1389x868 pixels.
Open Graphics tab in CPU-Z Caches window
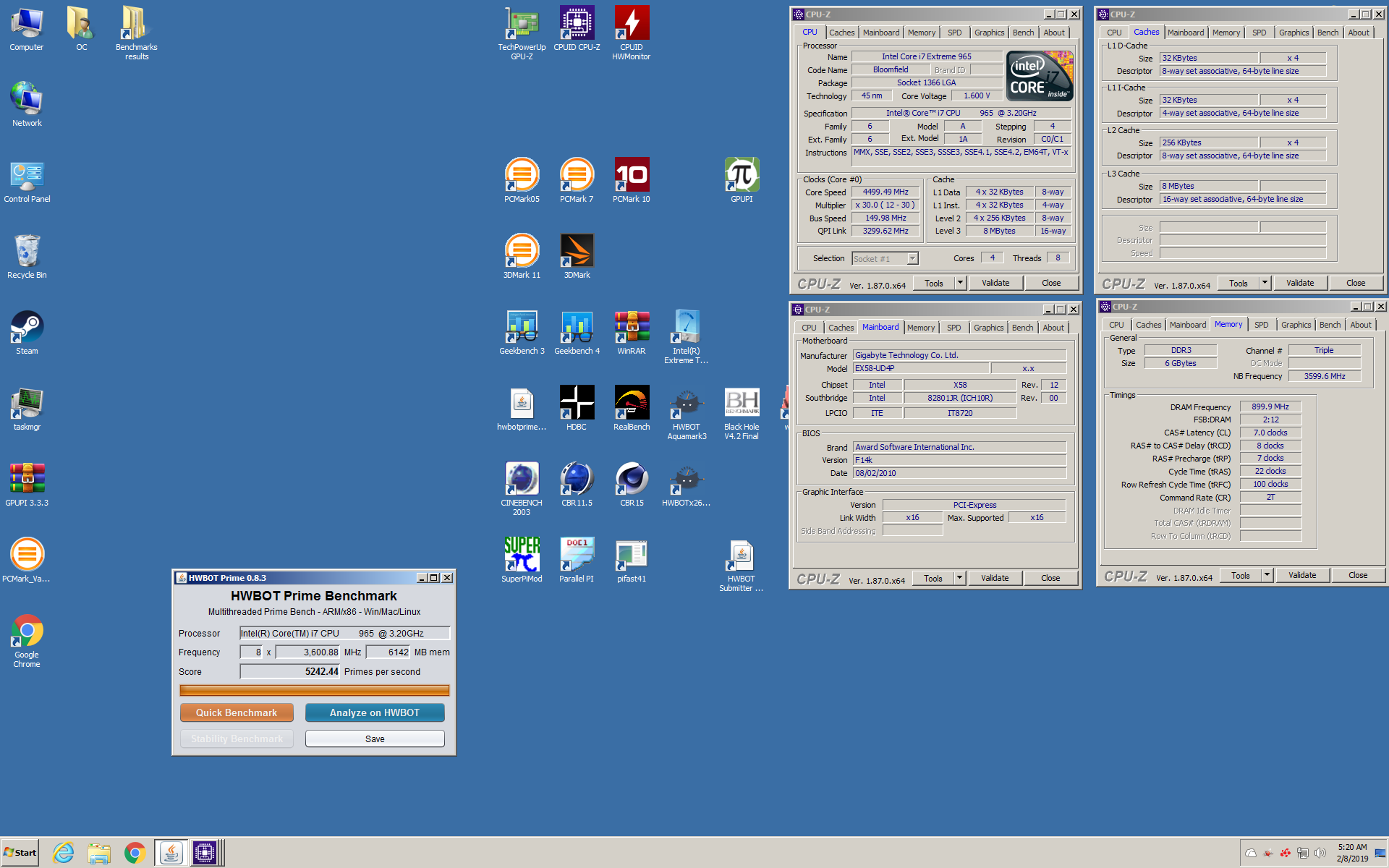click(x=1294, y=33)
